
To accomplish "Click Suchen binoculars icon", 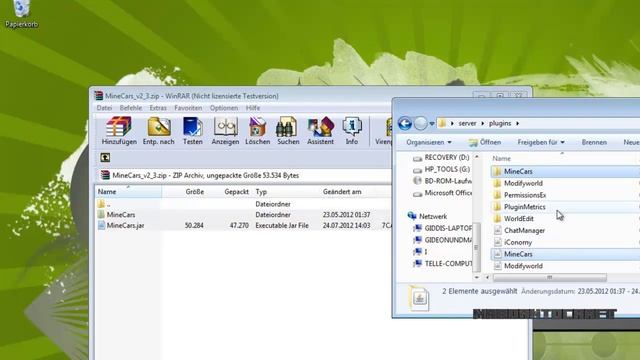I will [x=288, y=131].
